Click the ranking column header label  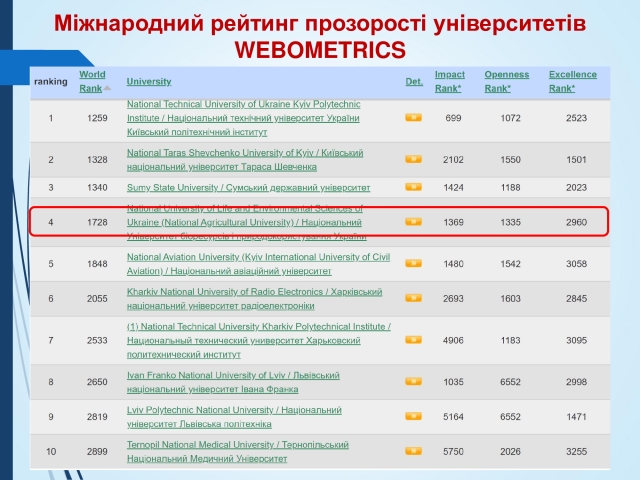point(51,82)
